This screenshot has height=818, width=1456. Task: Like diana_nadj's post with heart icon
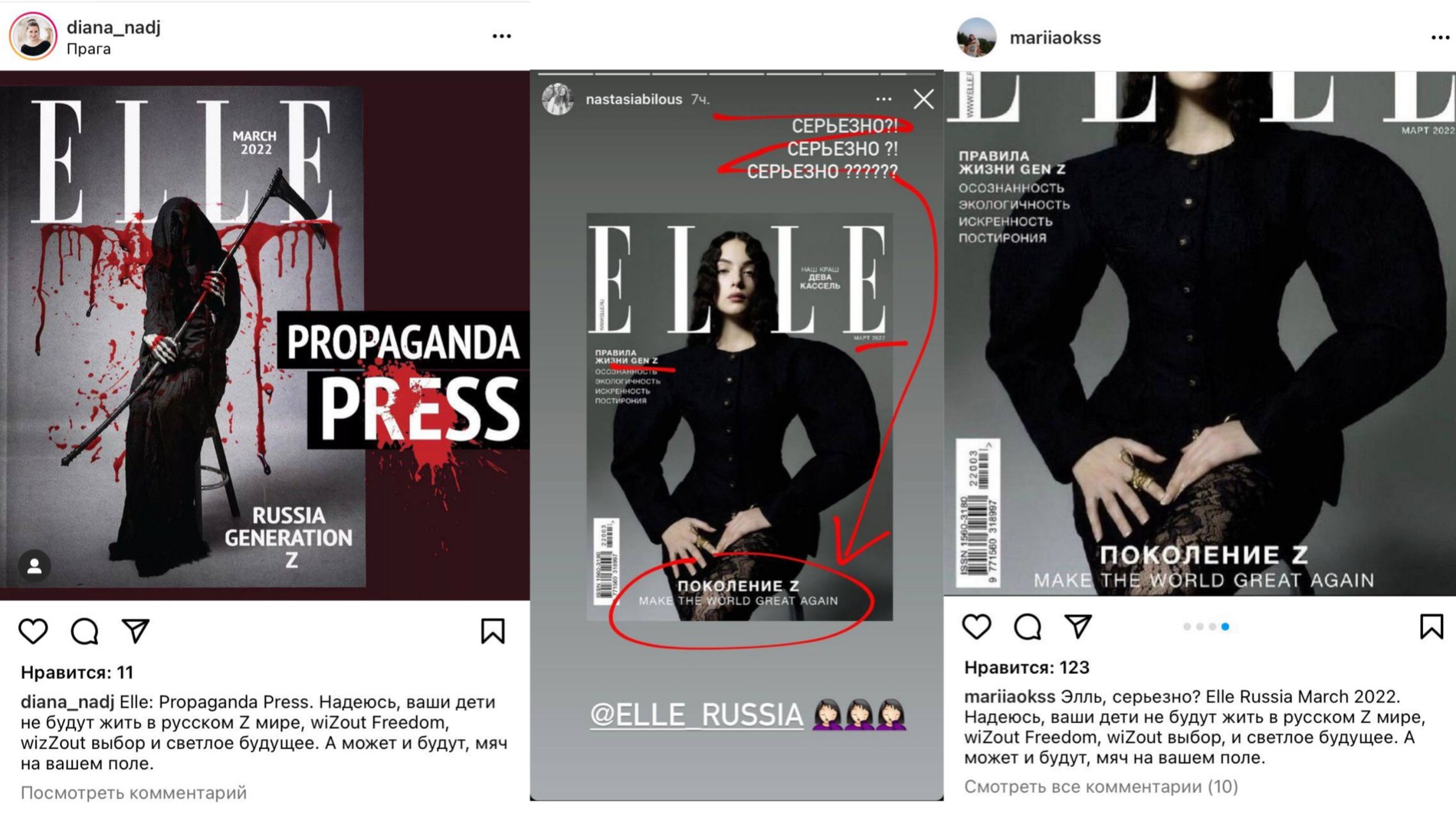(33, 631)
